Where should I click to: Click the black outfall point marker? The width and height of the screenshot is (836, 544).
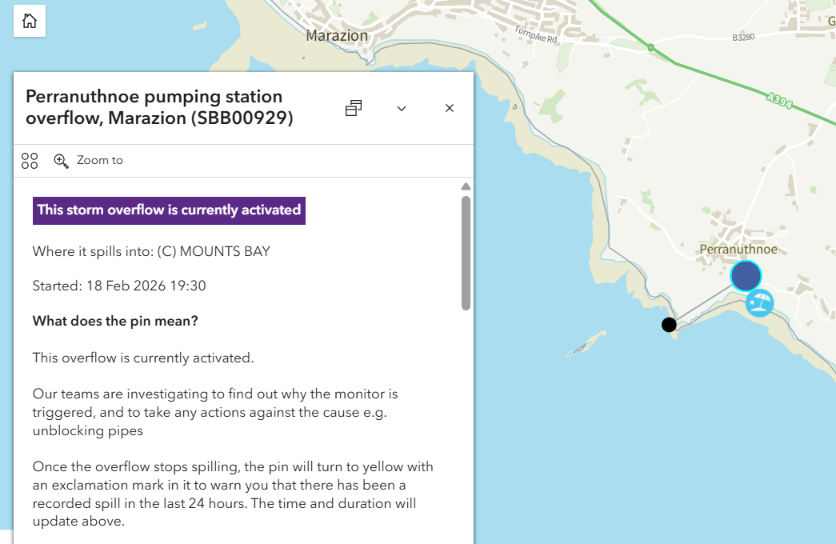coord(669,324)
